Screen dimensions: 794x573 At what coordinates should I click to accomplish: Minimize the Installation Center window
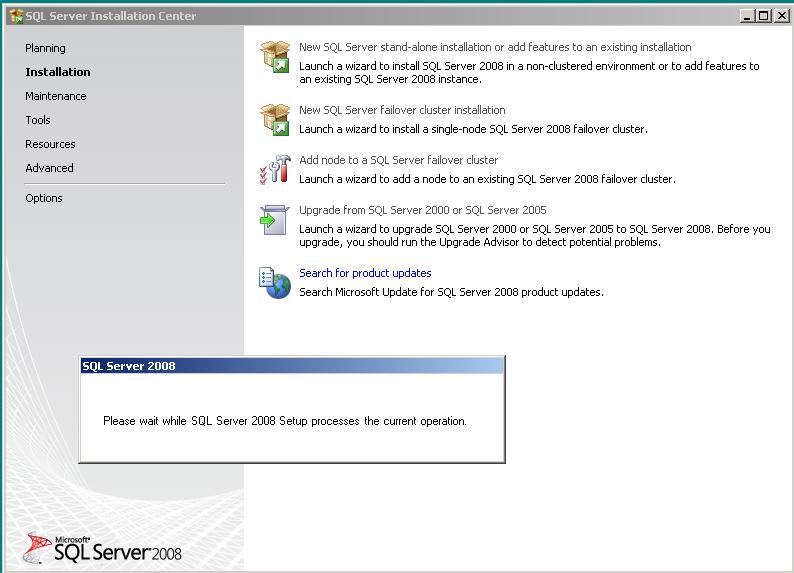[x=747, y=16]
